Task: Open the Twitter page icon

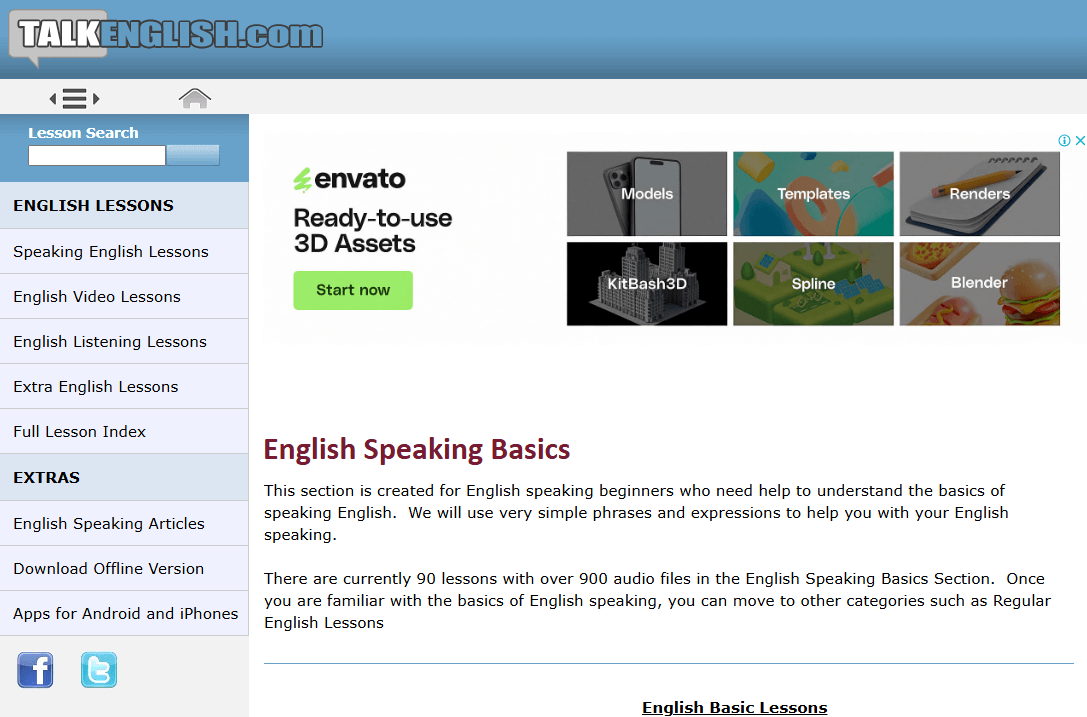Action: pyautogui.click(x=98, y=670)
